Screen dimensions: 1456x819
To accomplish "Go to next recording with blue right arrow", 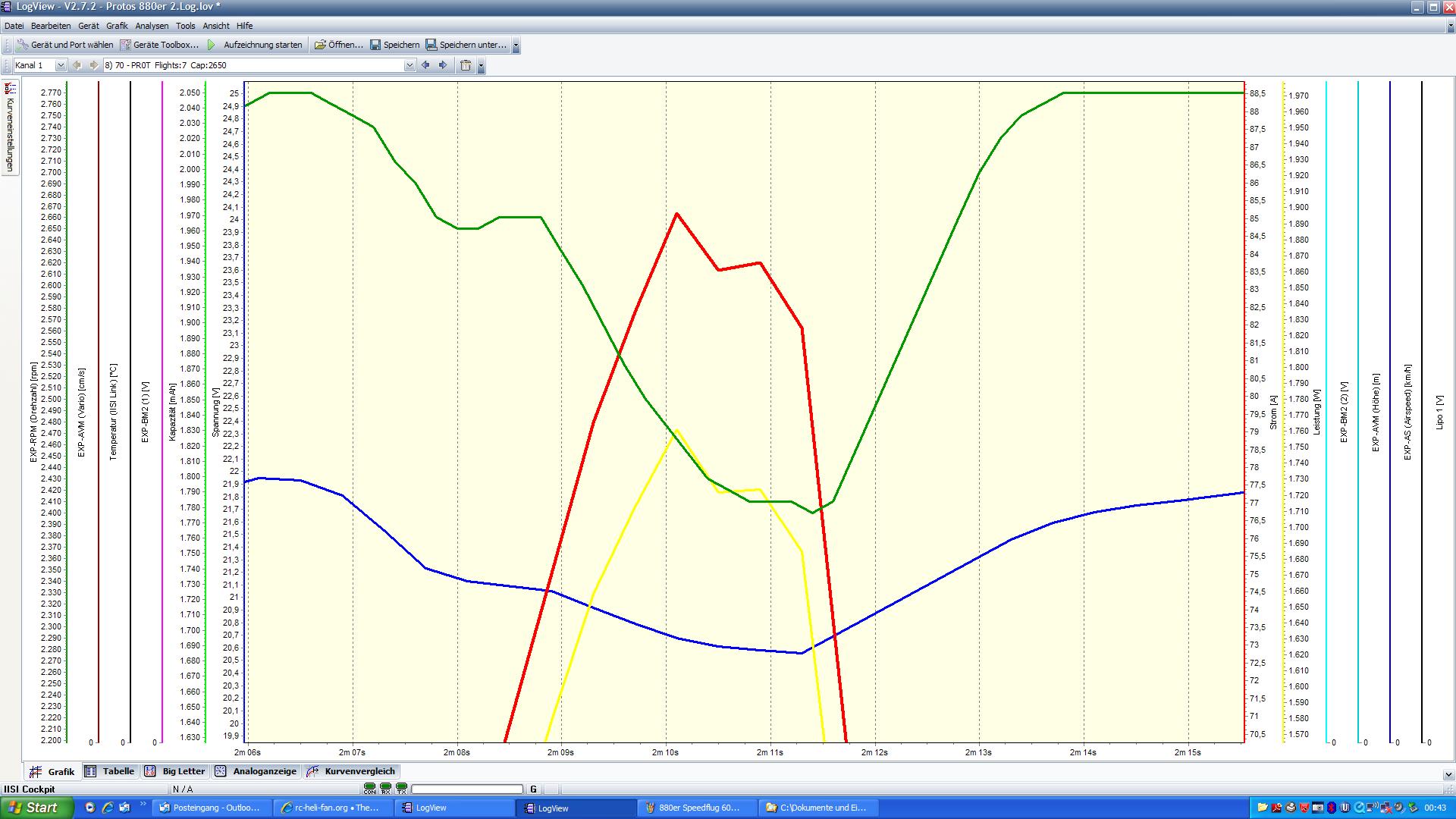I will [444, 65].
